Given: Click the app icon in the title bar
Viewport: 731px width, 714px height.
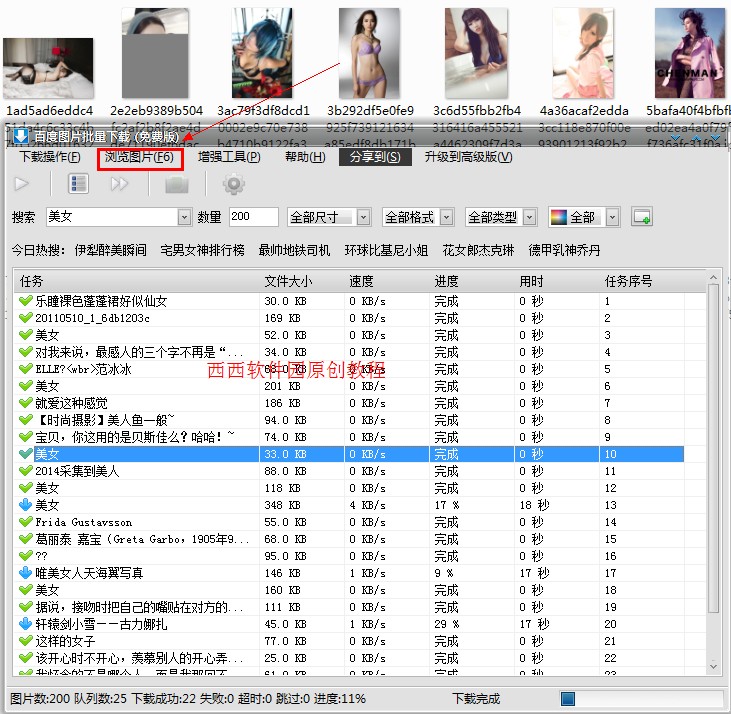Looking at the screenshot, I should coord(20,135).
